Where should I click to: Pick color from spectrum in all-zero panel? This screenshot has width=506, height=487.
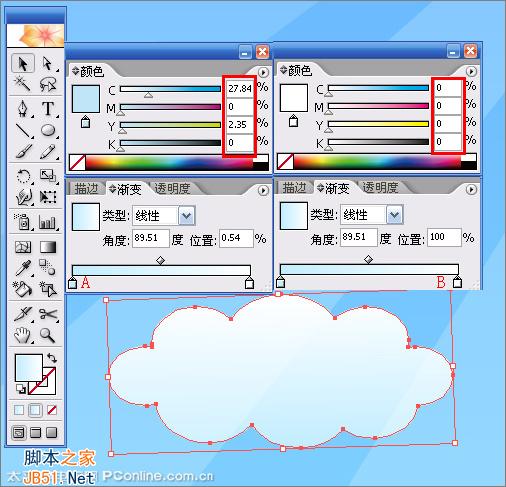coord(377,161)
